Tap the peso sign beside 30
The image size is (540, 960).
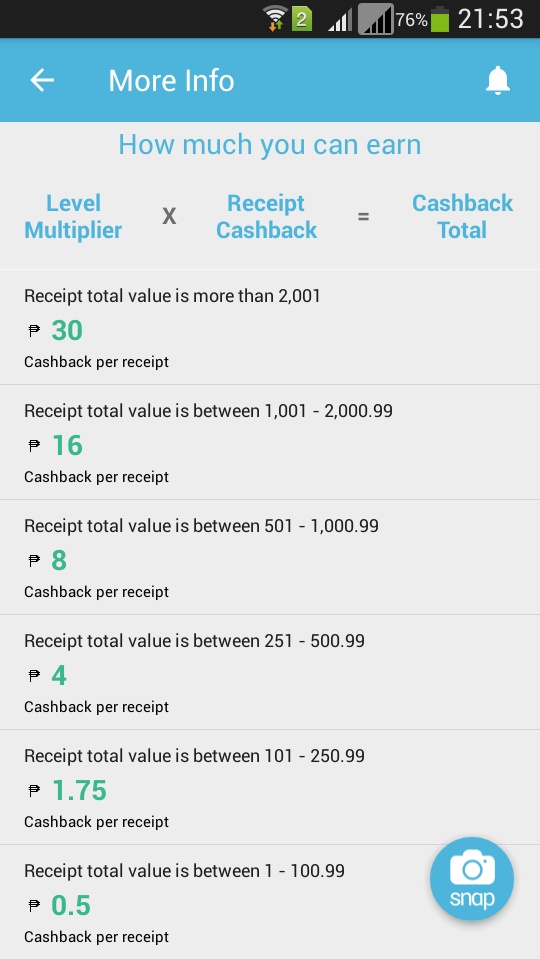point(34,331)
